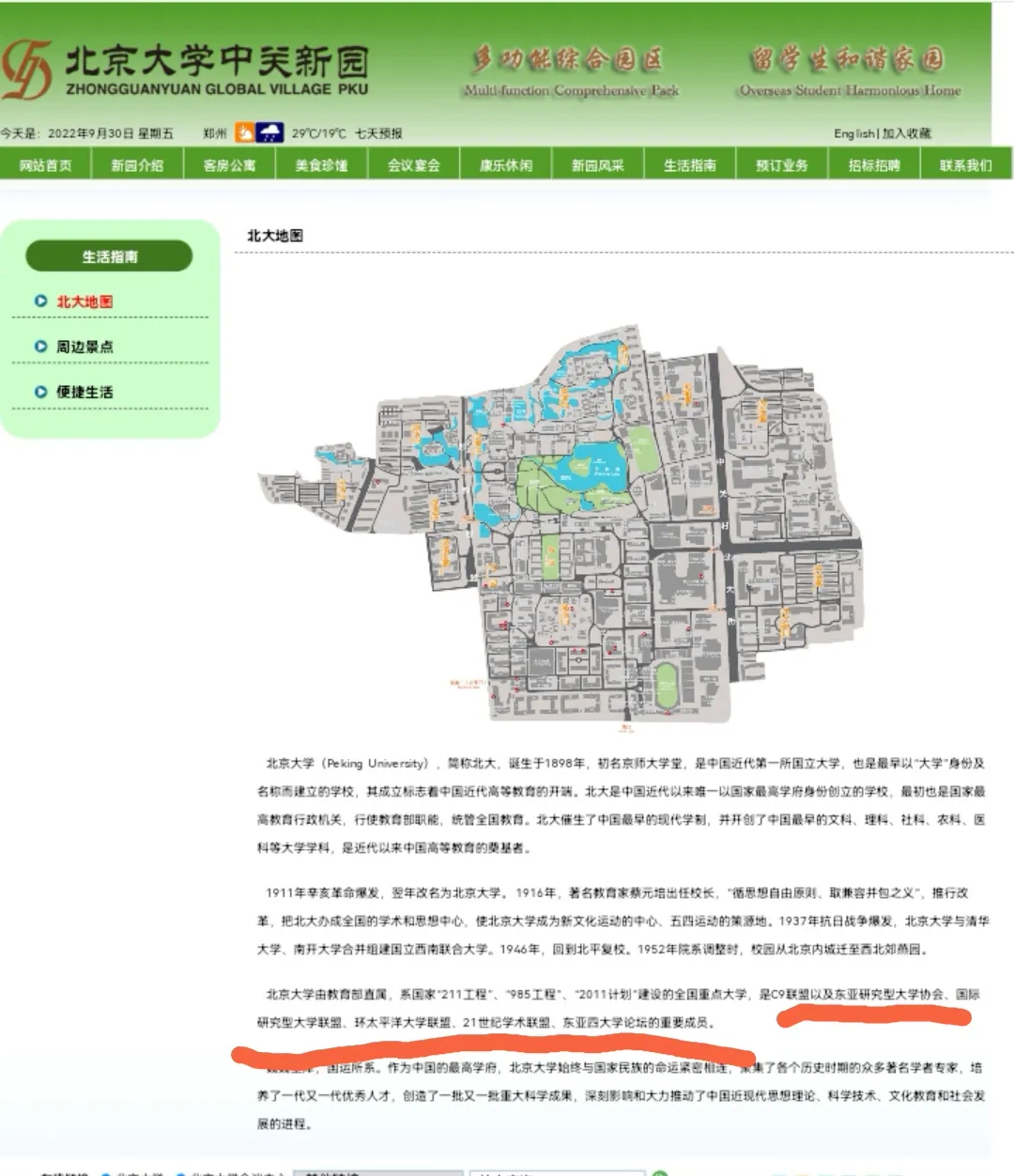Choose 会议宴会 from the green navigation bar

413,165
